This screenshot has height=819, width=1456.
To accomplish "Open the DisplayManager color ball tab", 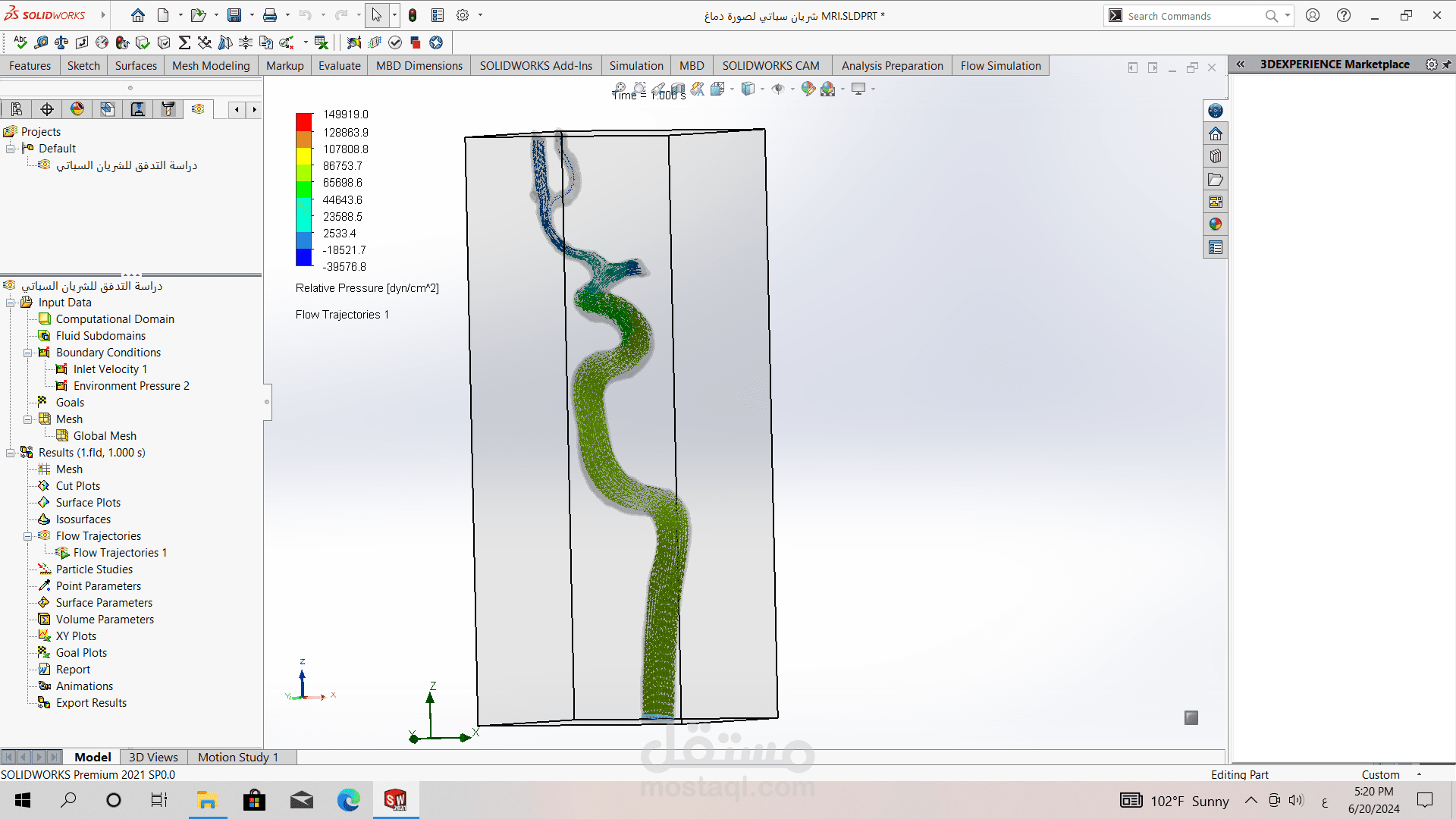I will tap(77, 109).
